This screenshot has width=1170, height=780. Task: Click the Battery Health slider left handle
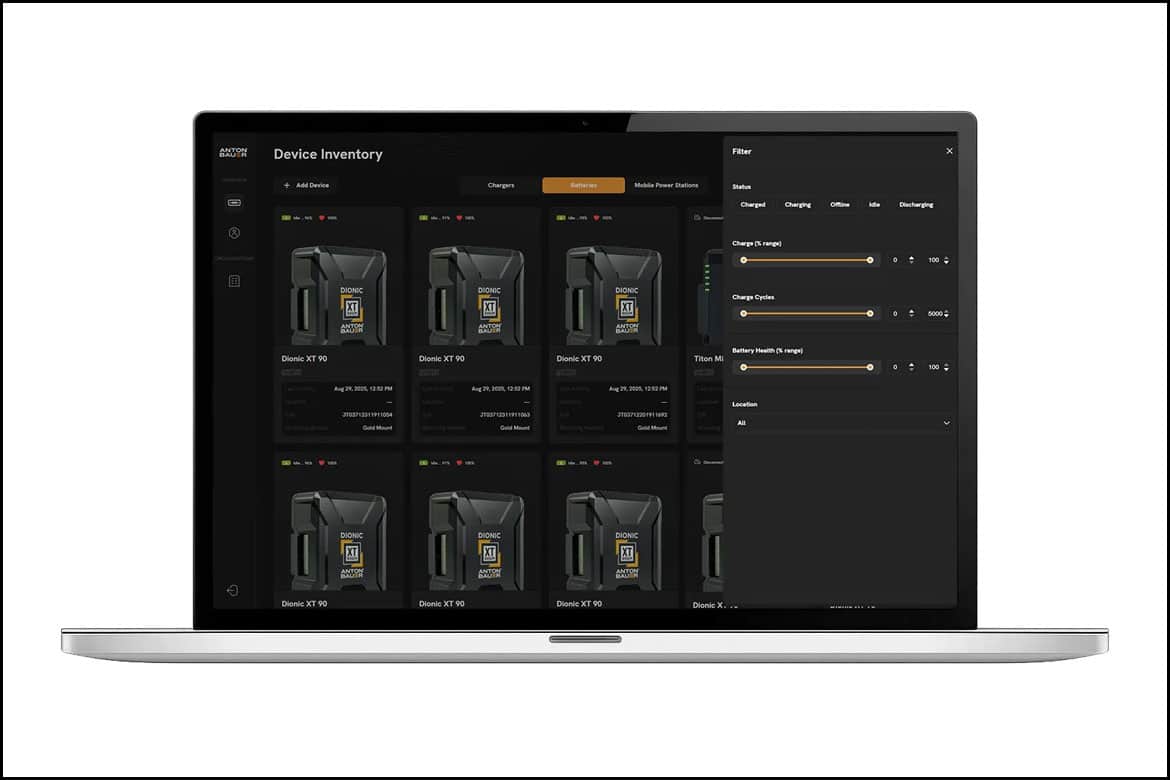coord(743,367)
